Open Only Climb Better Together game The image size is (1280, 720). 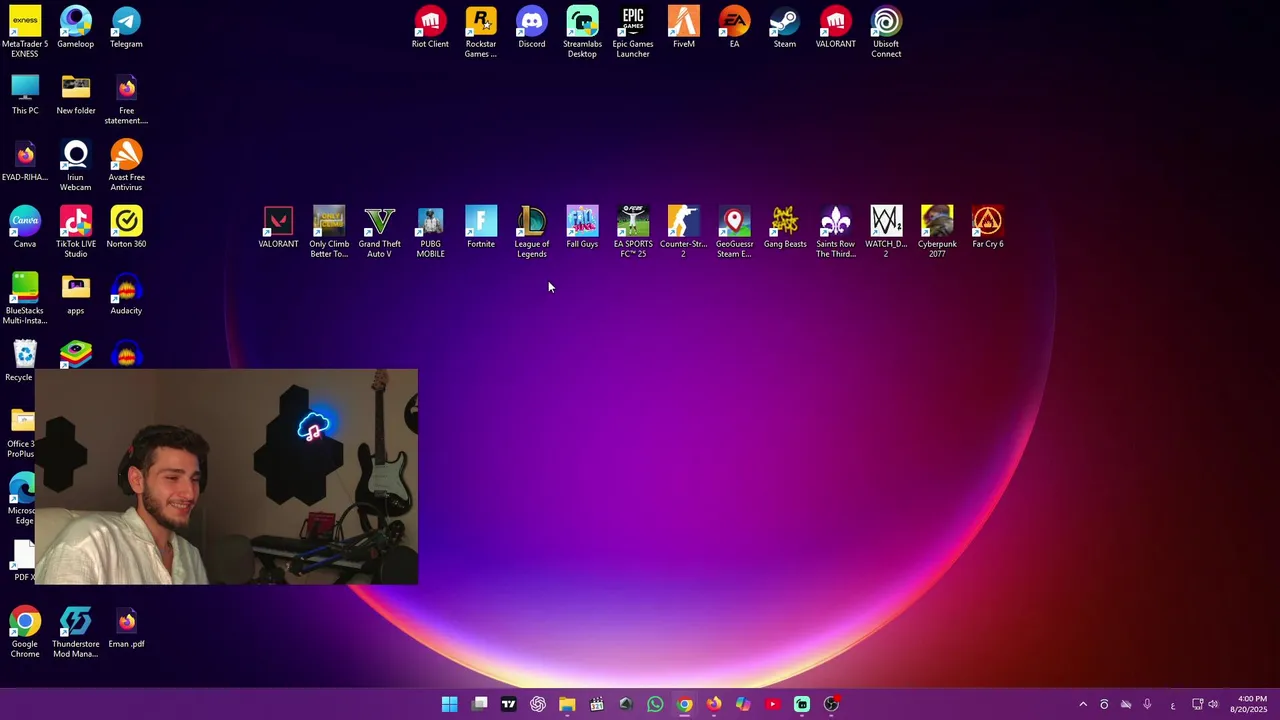tap(329, 232)
